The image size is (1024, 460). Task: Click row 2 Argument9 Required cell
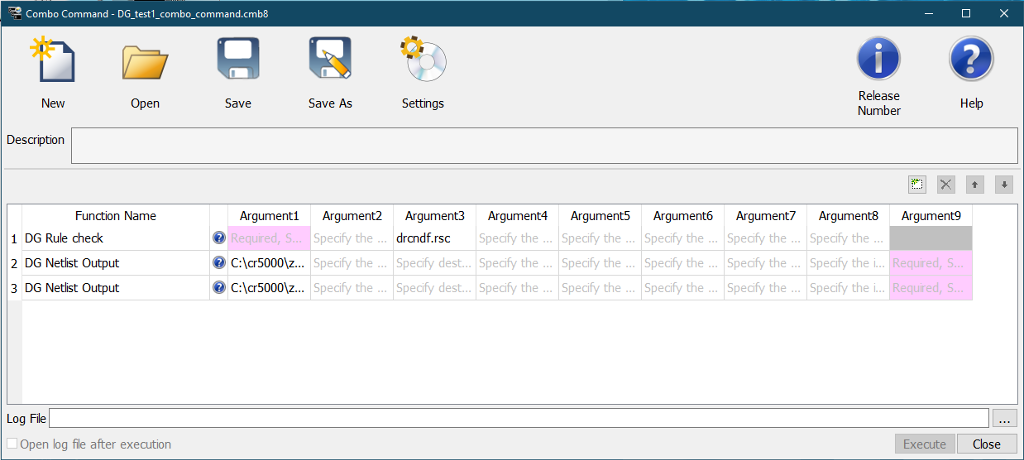[x=931, y=263]
